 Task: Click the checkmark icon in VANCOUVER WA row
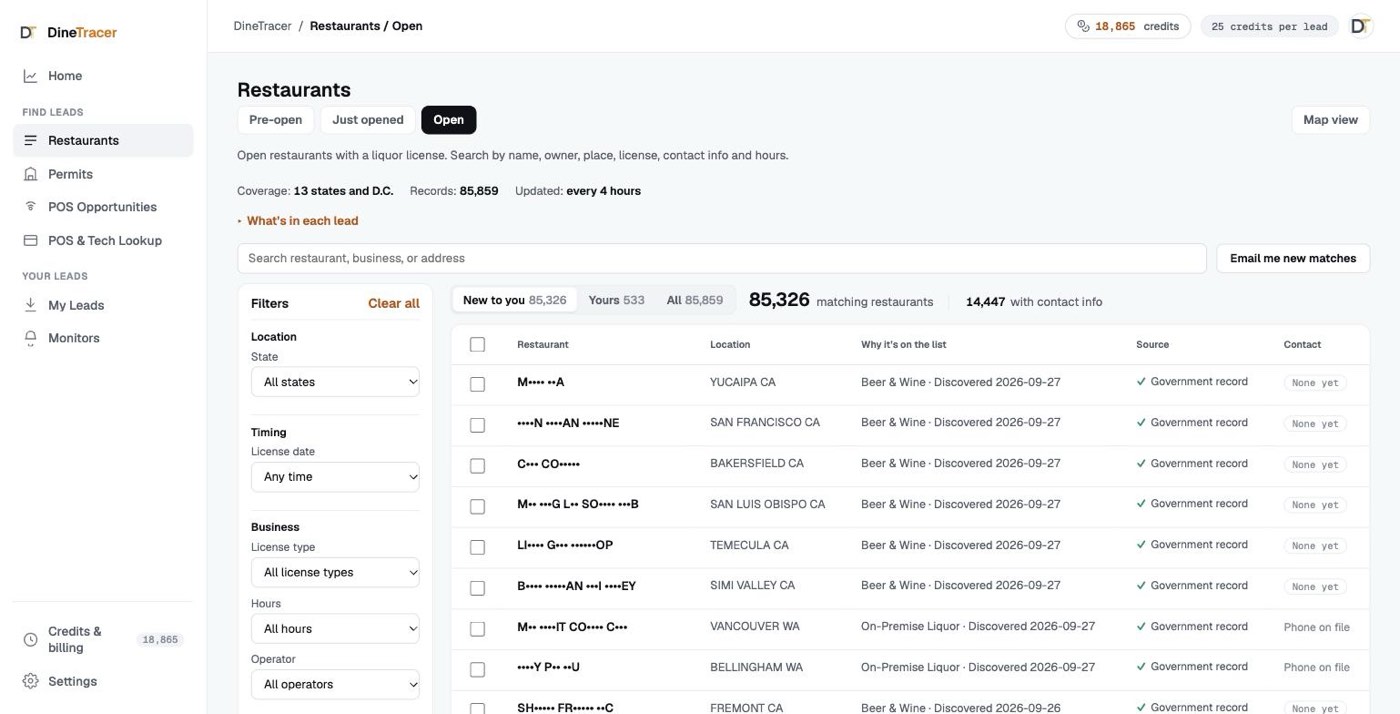(x=1141, y=627)
